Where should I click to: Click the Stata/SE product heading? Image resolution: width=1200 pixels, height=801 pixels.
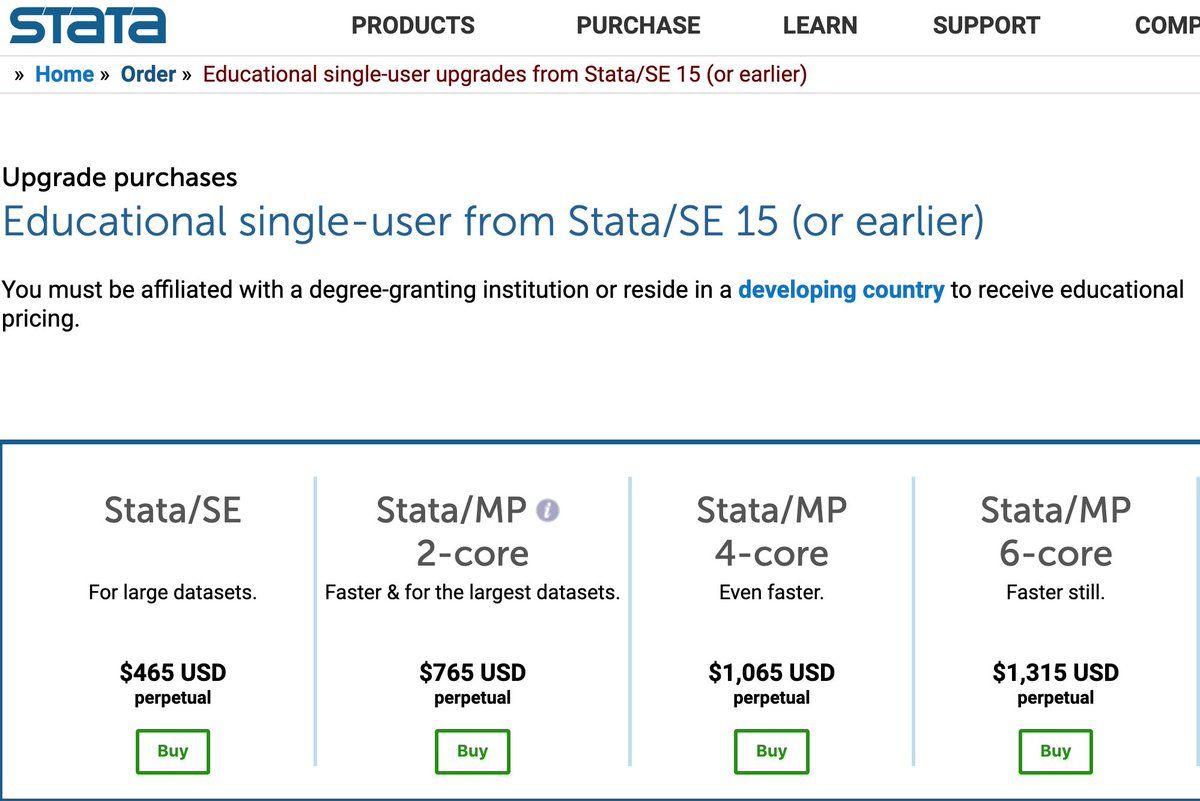(173, 510)
